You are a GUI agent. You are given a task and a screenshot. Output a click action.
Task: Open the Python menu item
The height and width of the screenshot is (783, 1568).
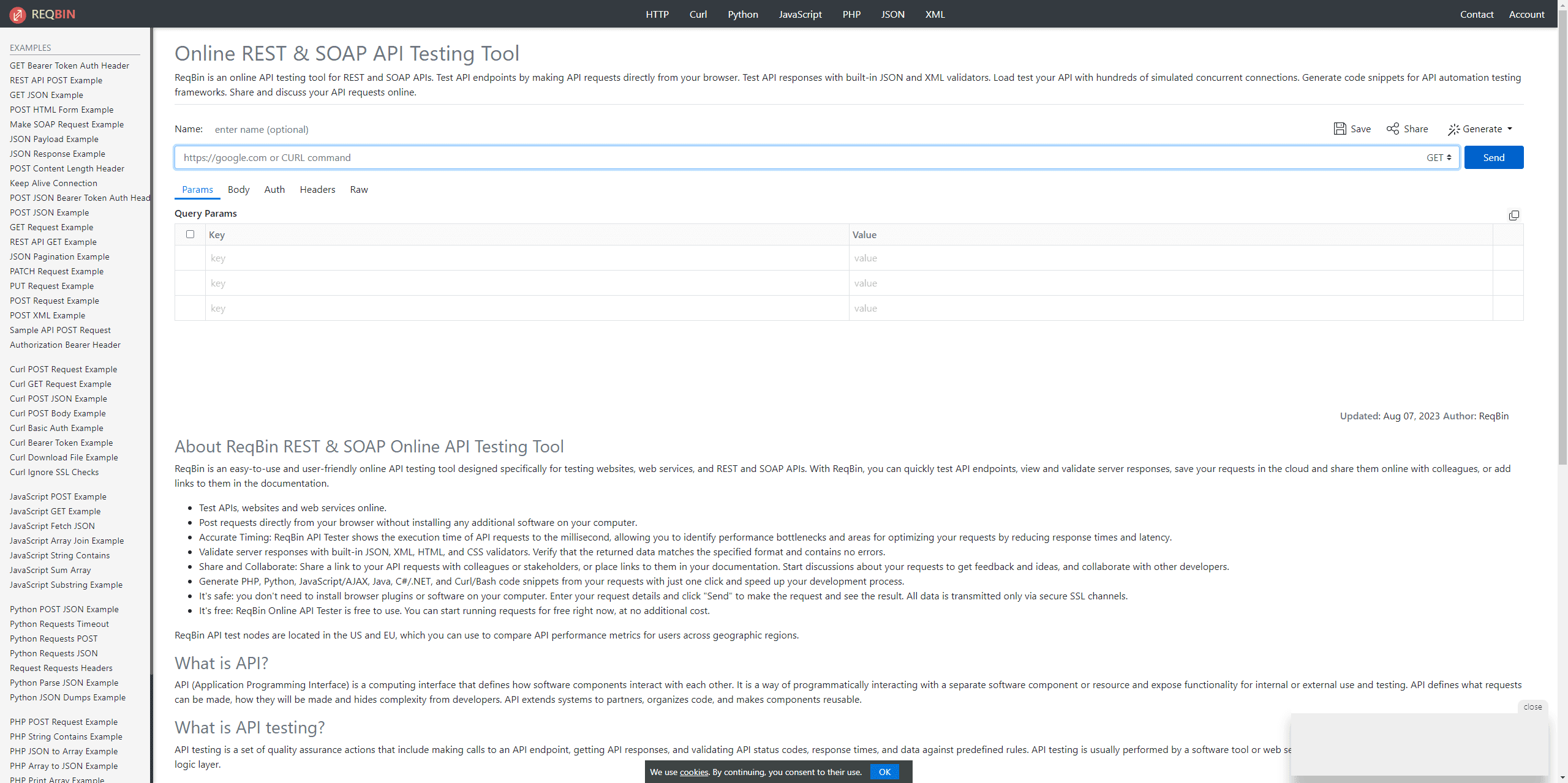coord(743,14)
